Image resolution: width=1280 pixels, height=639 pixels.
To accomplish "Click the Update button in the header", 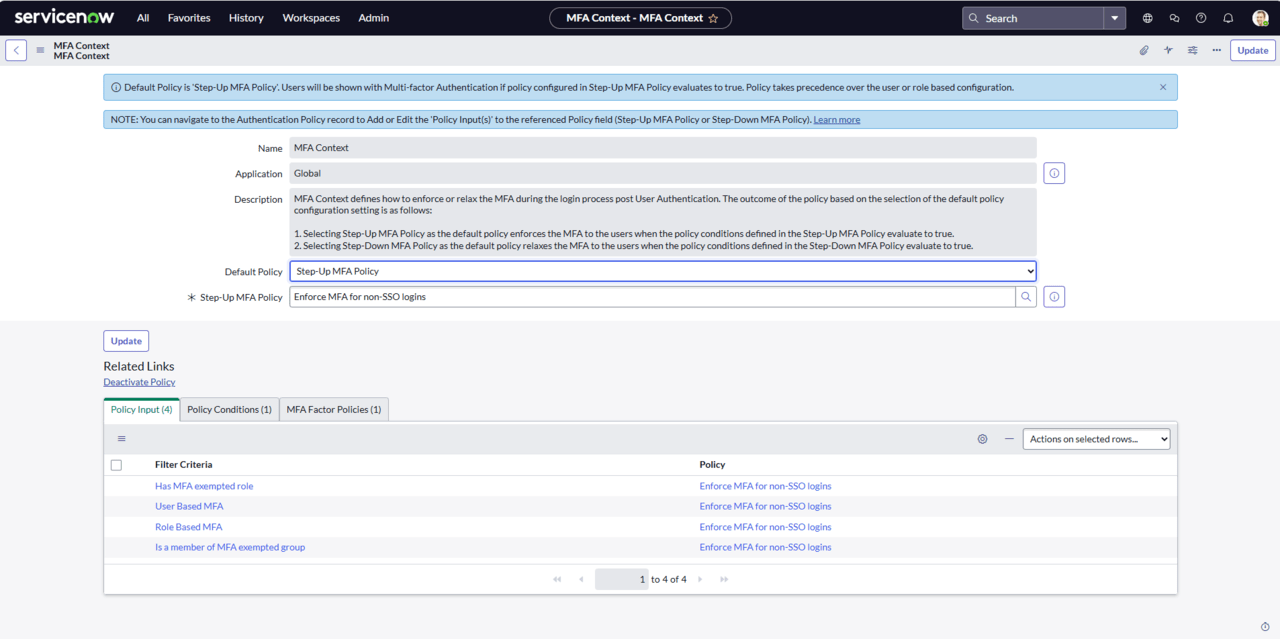I will 1252,50.
